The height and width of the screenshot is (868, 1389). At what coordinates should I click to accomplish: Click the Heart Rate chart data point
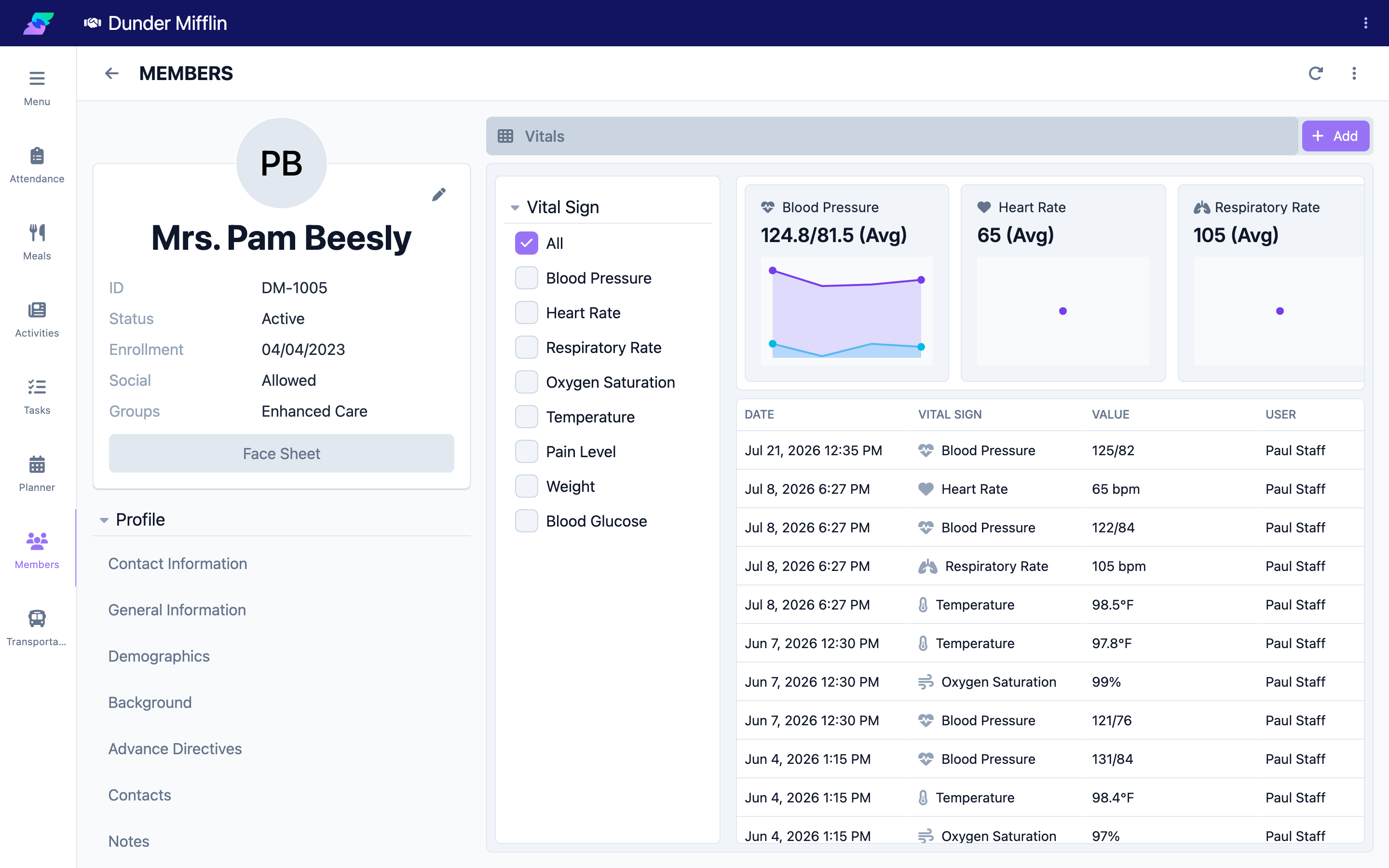tap(1062, 311)
